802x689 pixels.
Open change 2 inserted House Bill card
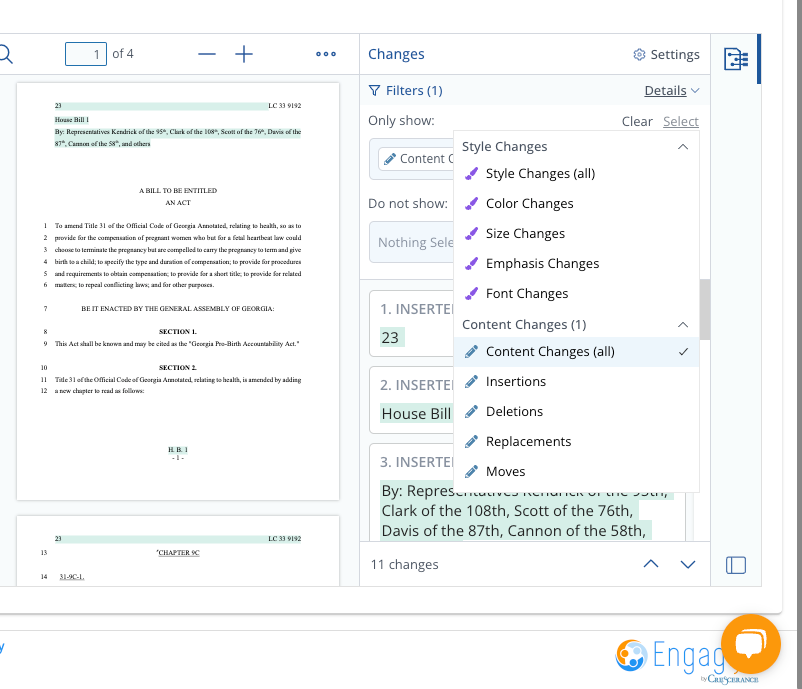click(x=412, y=400)
